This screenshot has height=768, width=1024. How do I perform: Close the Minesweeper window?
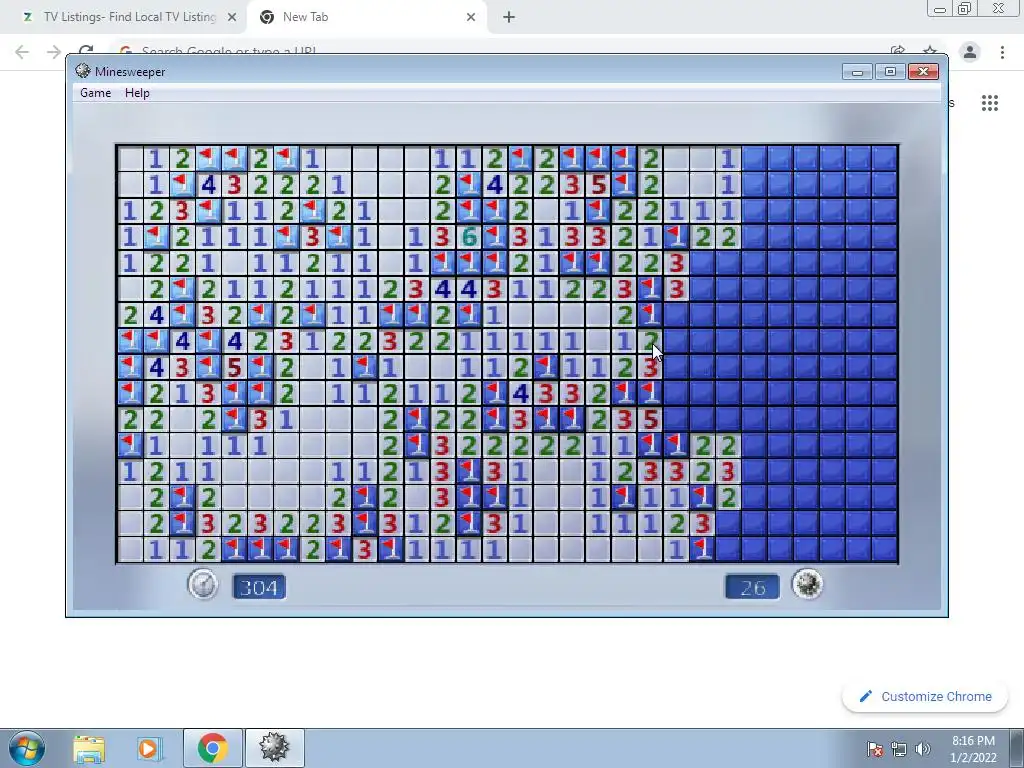923,71
